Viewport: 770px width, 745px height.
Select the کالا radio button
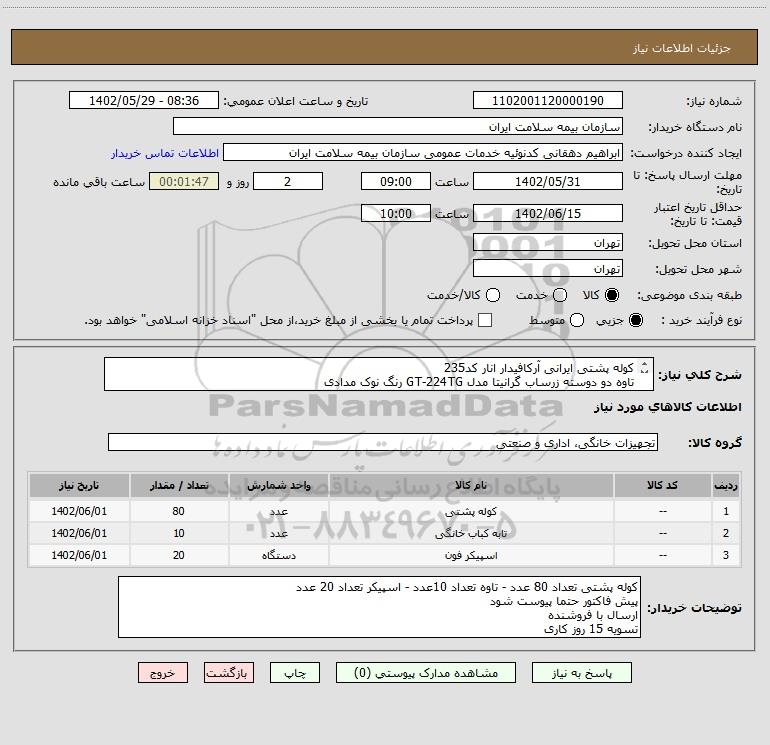pyautogui.click(x=612, y=295)
